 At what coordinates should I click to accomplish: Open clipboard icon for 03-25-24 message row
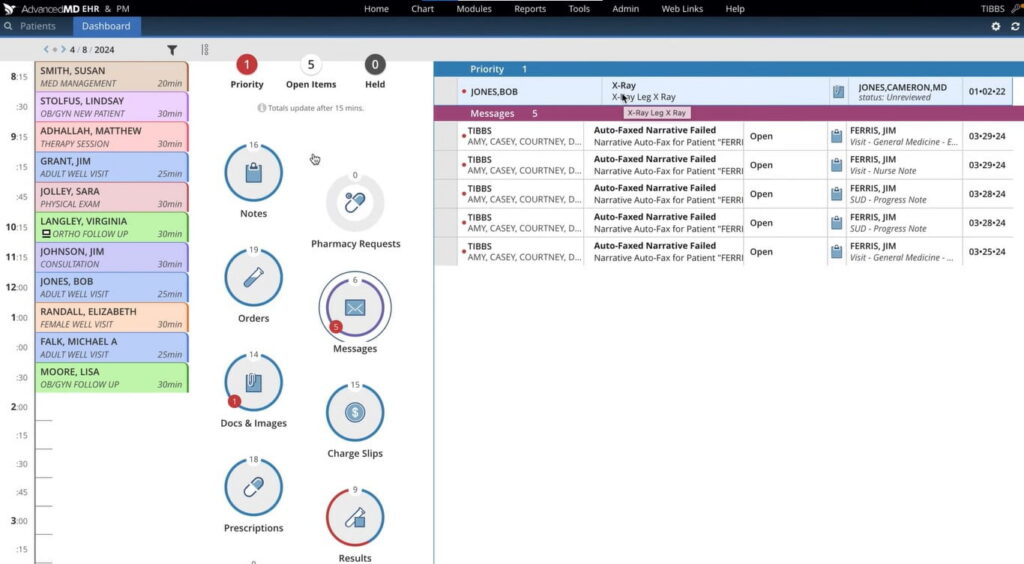pos(836,252)
